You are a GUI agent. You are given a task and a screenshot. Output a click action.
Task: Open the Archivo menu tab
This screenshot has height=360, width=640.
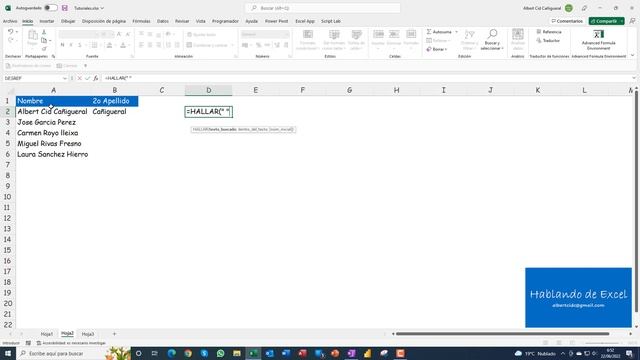(10, 21)
